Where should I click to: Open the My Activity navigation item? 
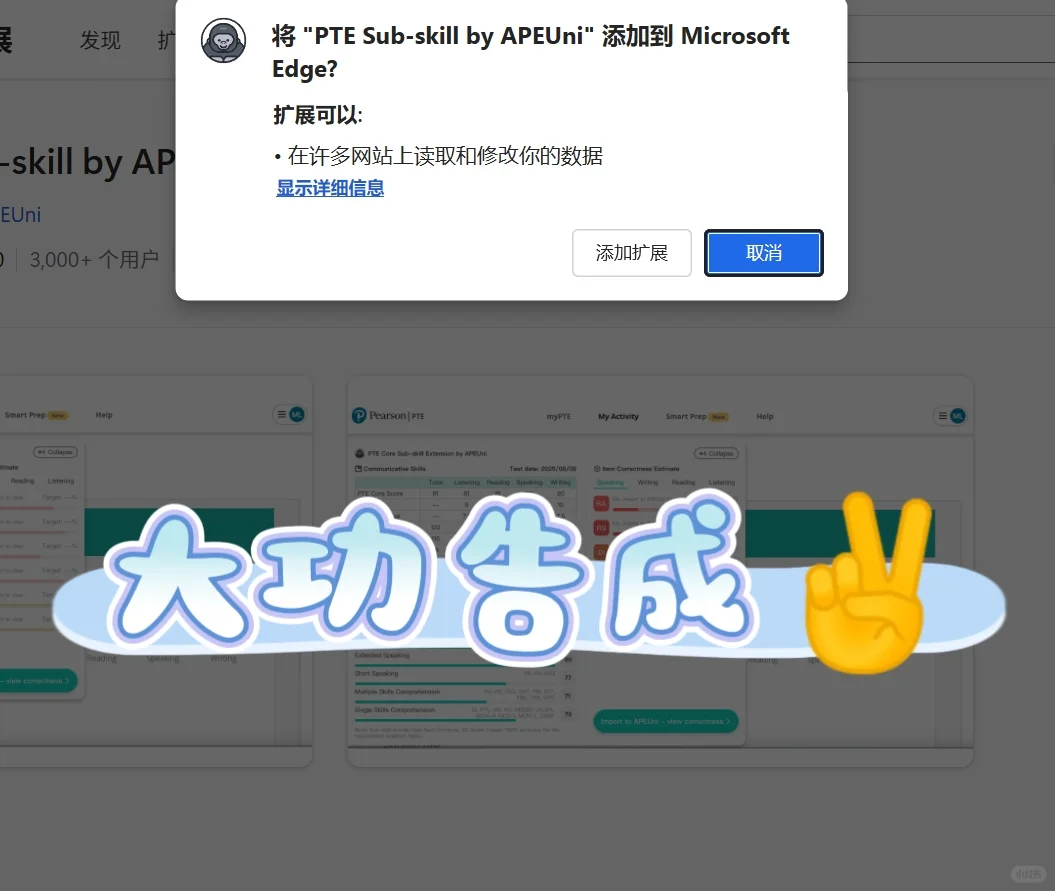tap(618, 417)
